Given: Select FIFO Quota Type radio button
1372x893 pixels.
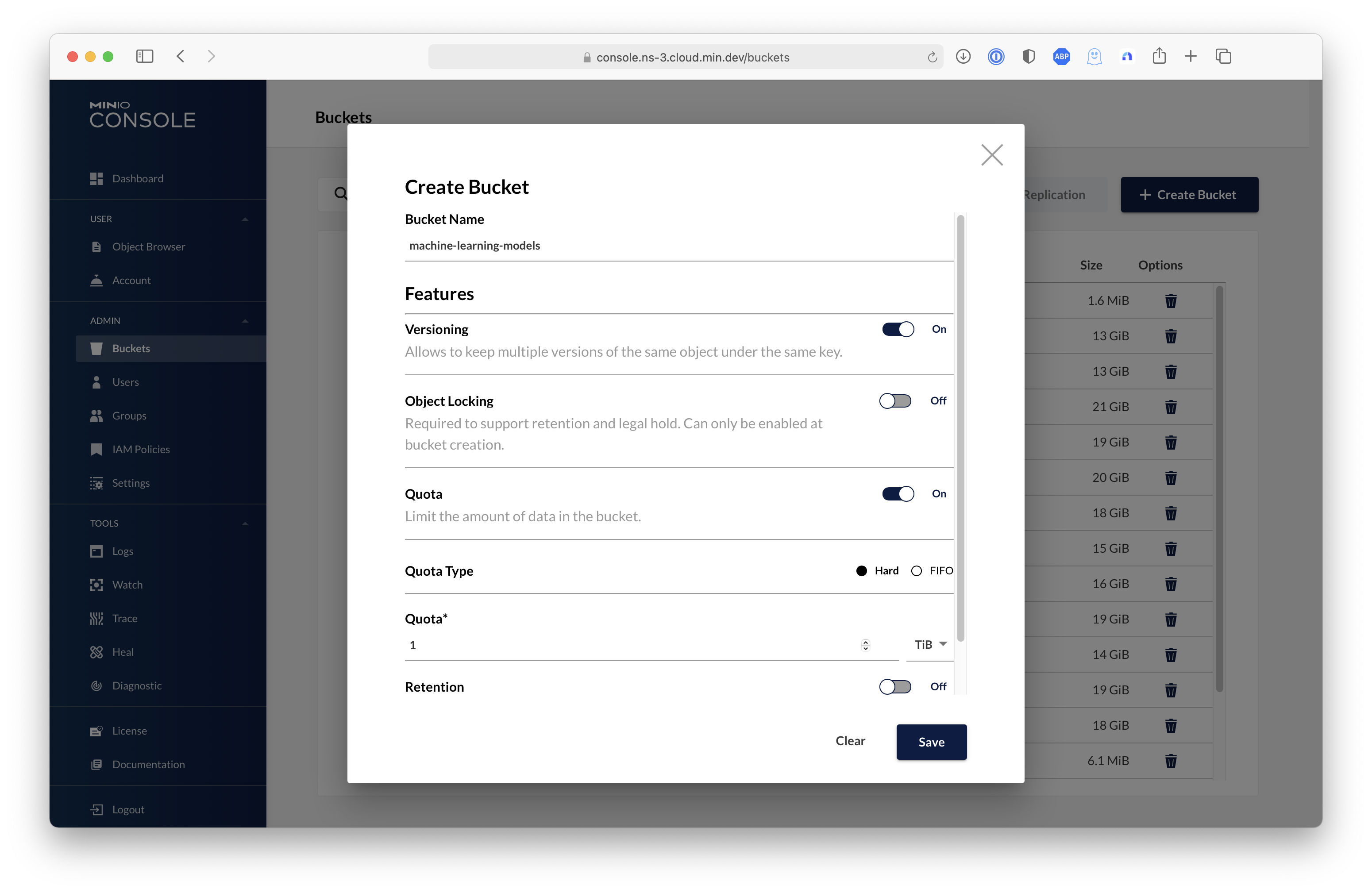Looking at the screenshot, I should coord(917,571).
